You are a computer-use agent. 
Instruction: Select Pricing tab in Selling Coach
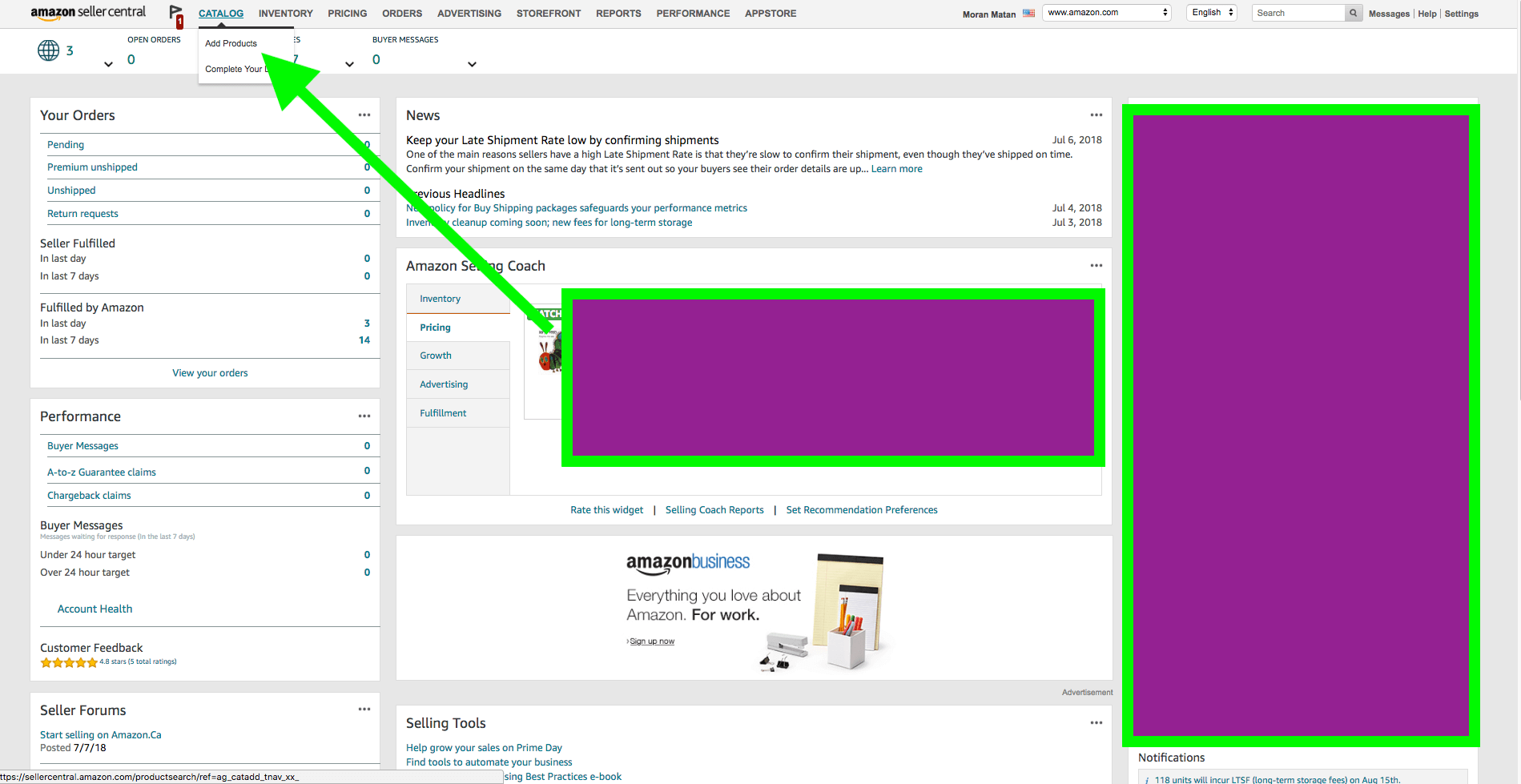[x=458, y=328]
